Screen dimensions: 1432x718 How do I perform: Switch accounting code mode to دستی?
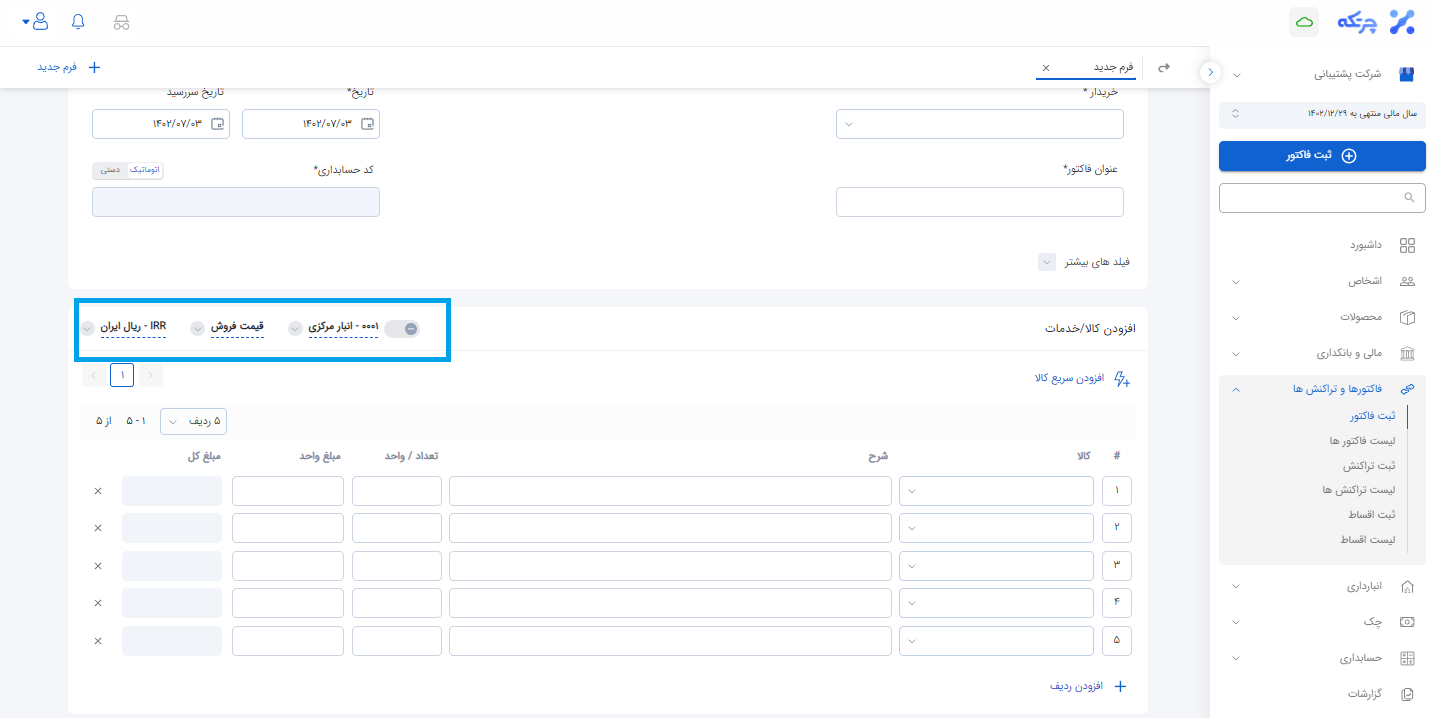pyautogui.click(x=110, y=170)
